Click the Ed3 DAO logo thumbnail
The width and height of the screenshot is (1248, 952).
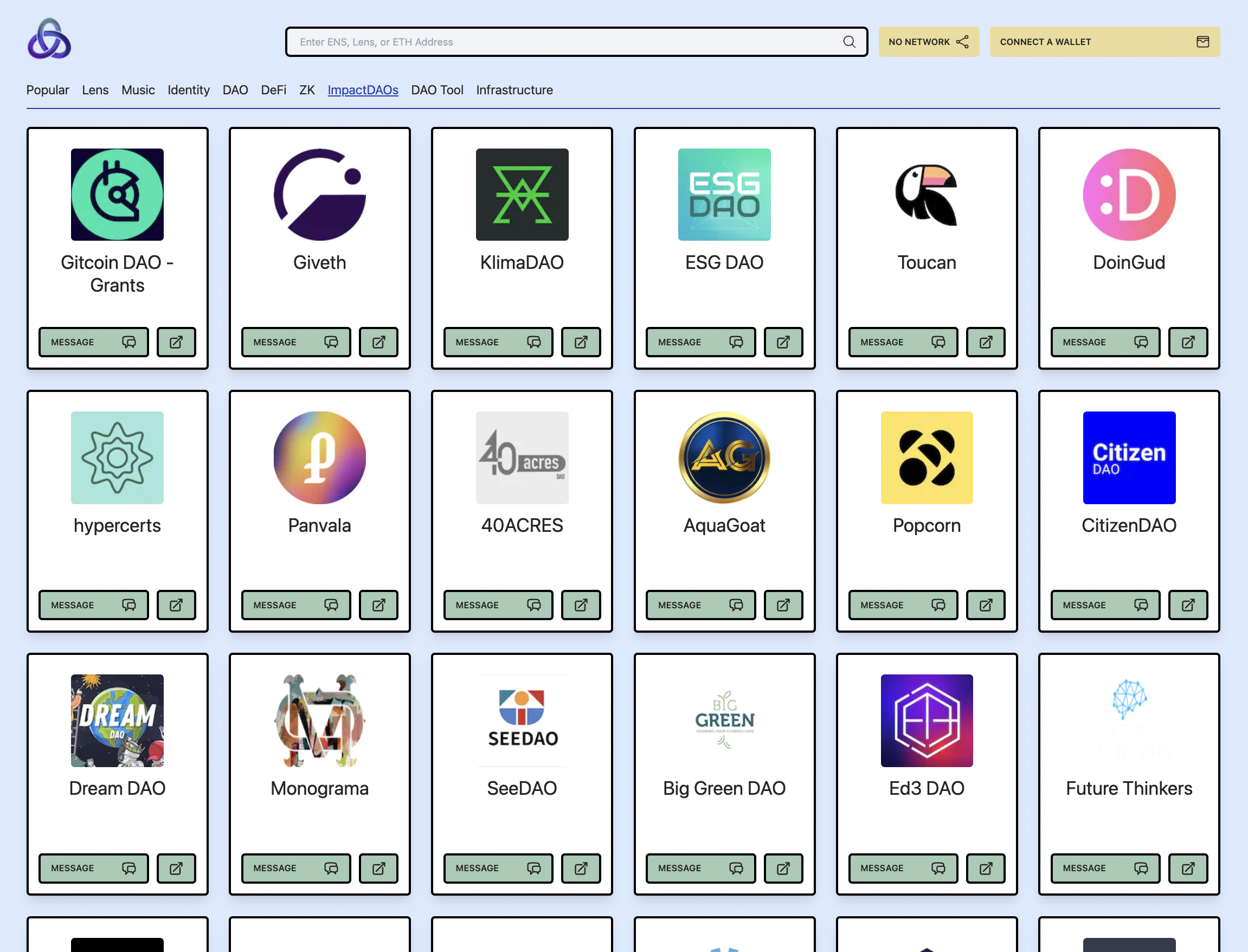click(x=926, y=720)
